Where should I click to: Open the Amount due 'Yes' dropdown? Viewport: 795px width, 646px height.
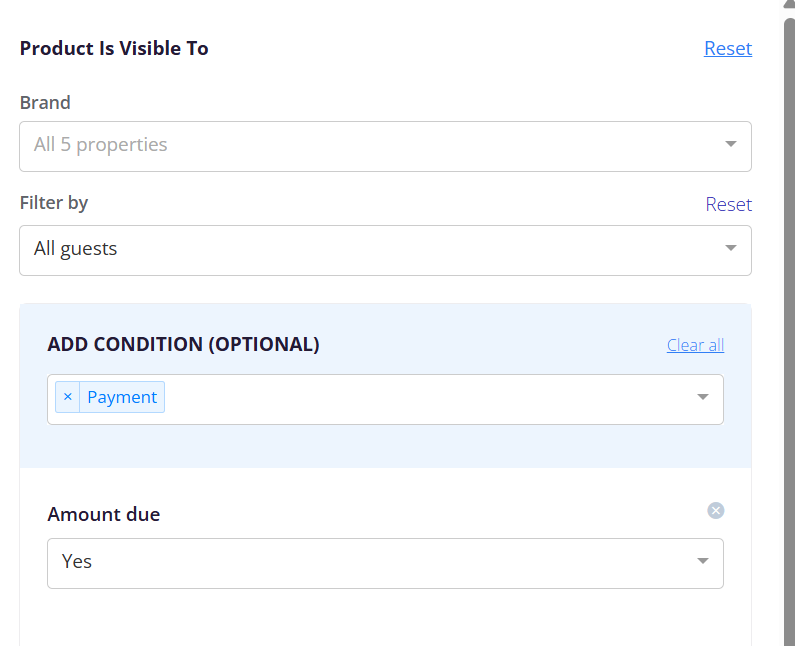pyautogui.click(x=385, y=563)
